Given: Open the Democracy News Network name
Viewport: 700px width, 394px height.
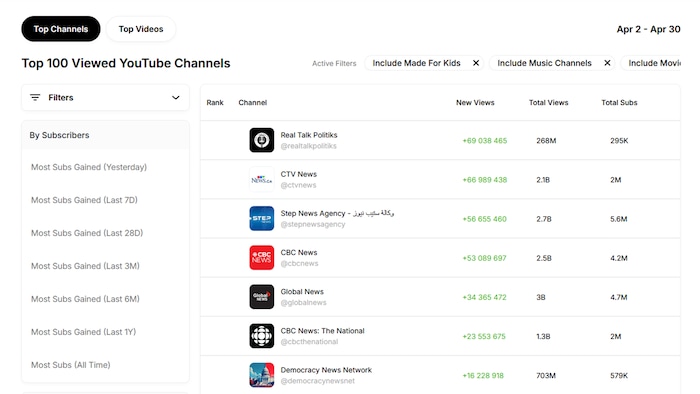Looking at the screenshot, I should click(x=326, y=370).
